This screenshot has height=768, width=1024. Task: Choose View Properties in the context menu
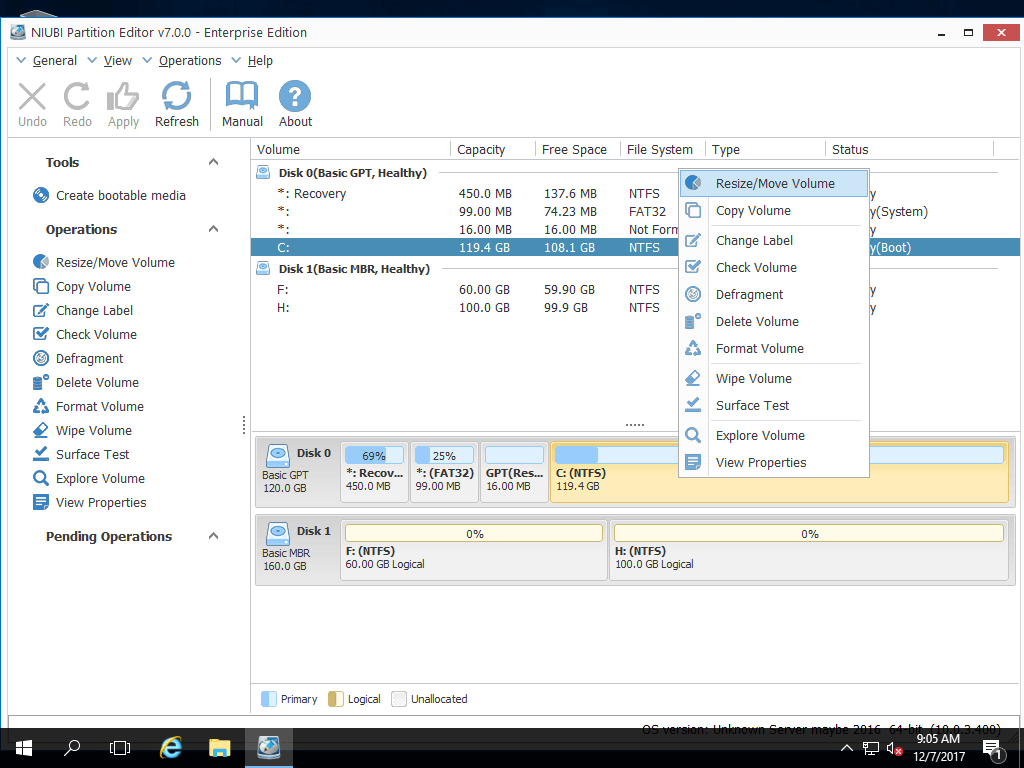click(x=774, y=462)
